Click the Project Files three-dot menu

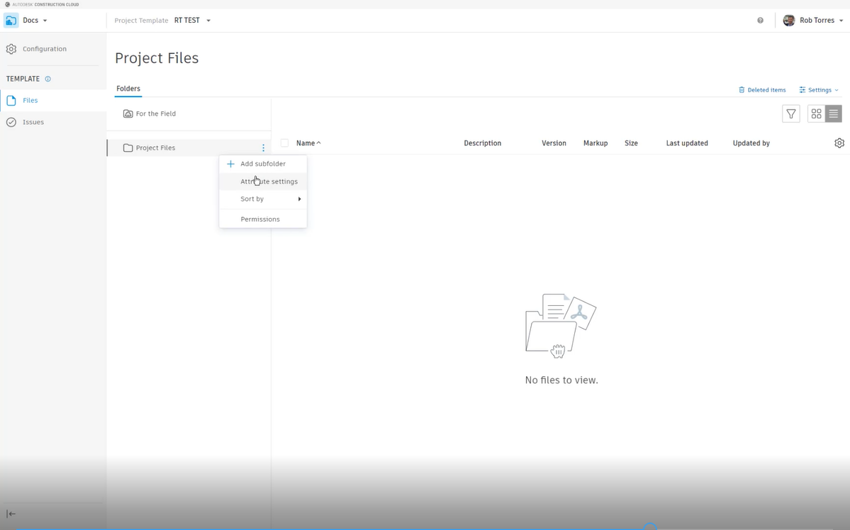click(263, 148)
